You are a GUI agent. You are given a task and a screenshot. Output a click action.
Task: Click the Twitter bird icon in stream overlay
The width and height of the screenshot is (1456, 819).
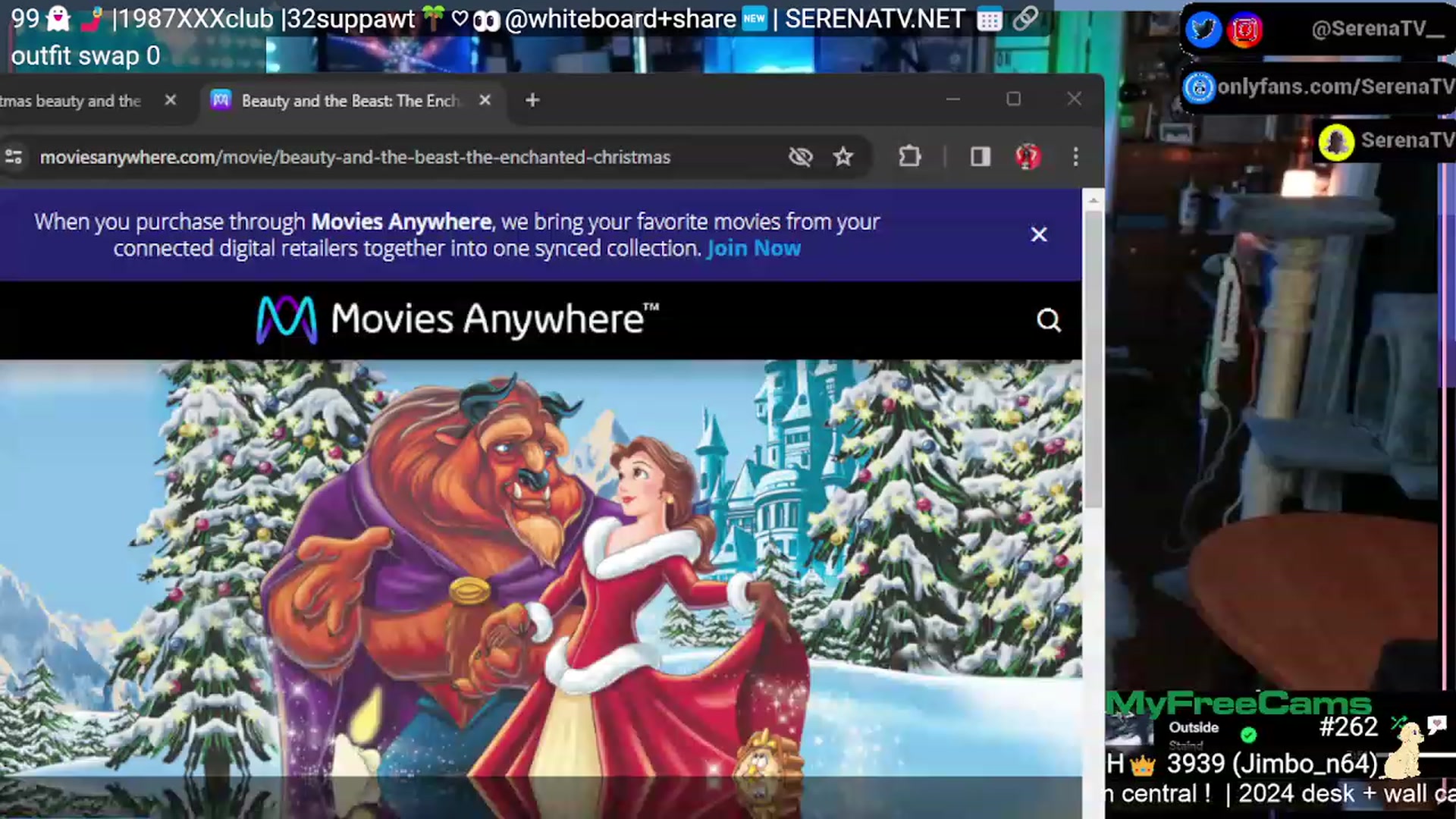tap(1203, 30)
